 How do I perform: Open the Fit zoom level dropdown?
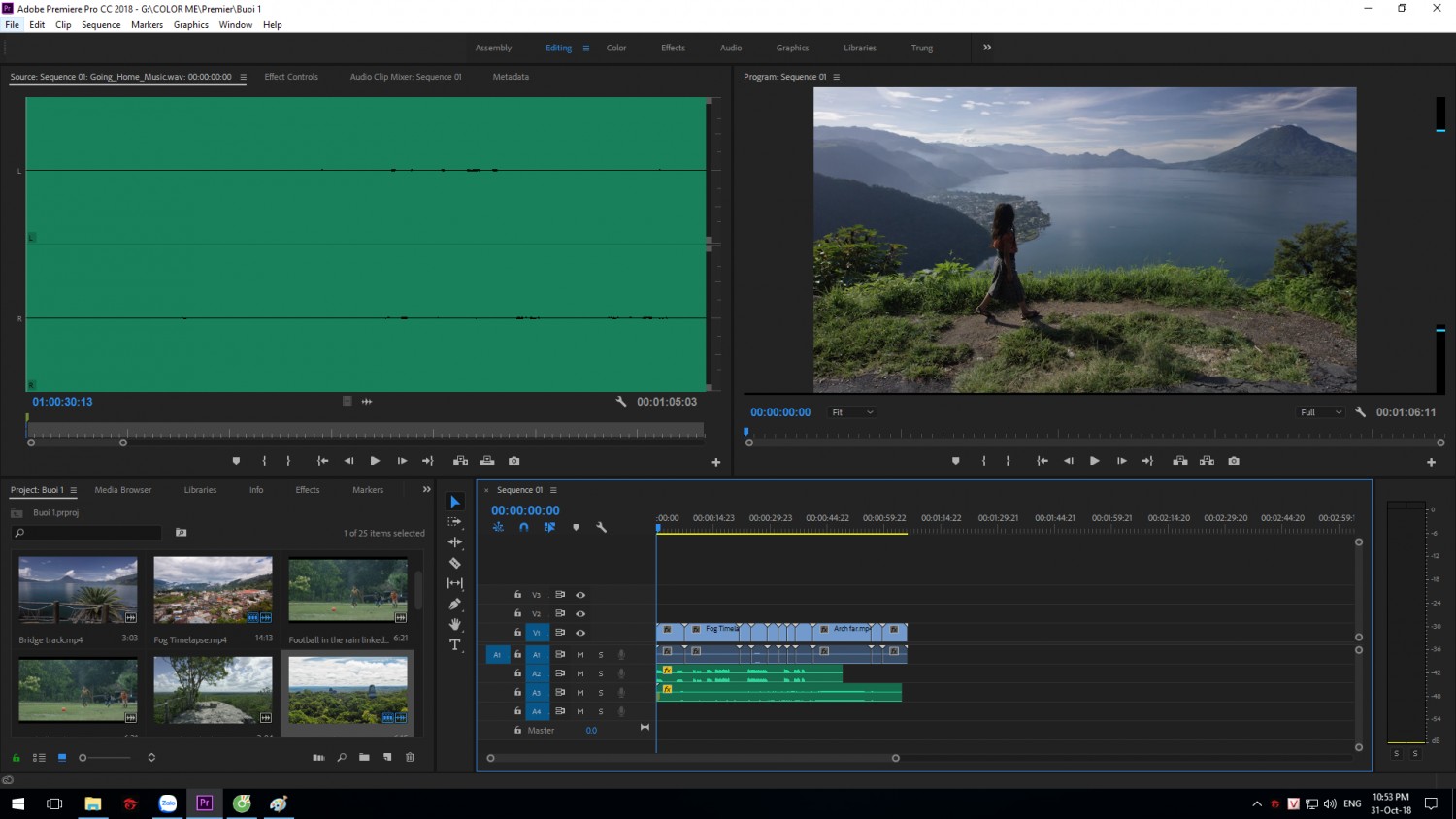click(852, 412)
